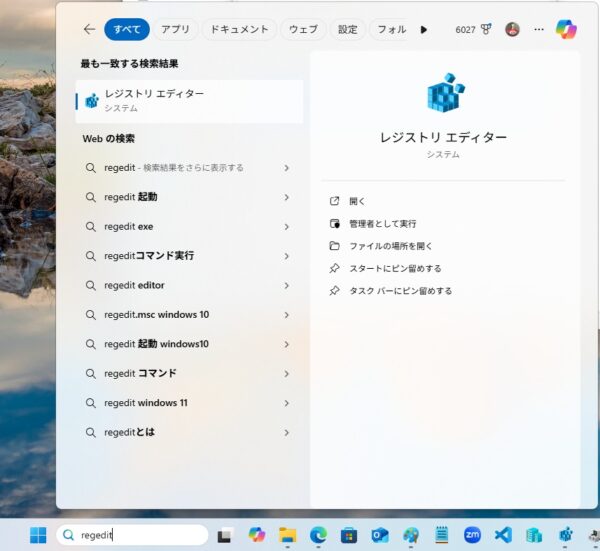Expand chevron for regedit editor

click(287, 285)
